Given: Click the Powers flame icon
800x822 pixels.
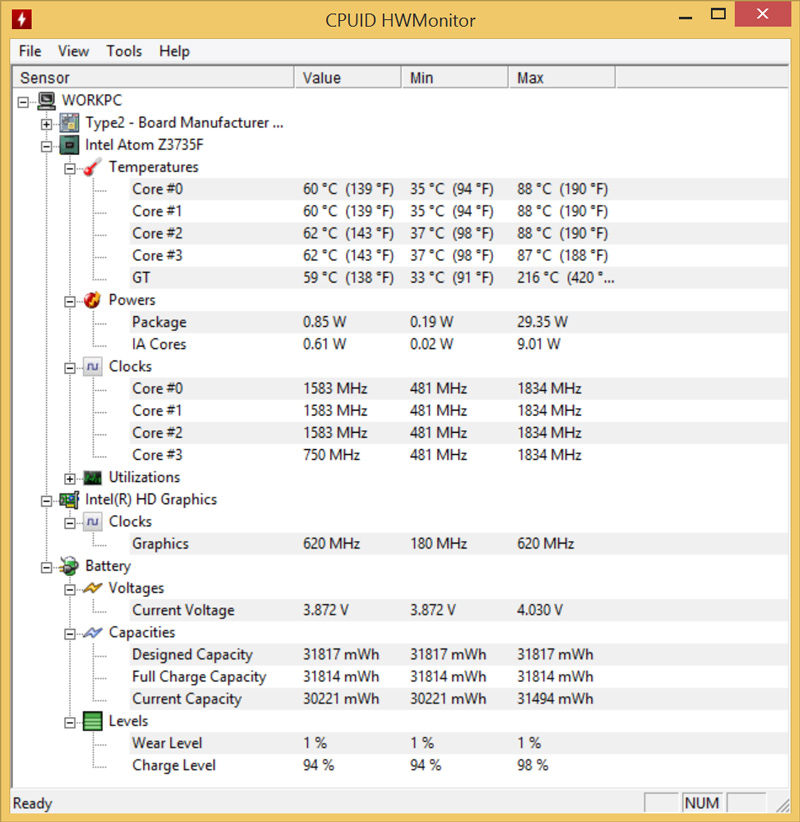Looking at the screenshot, I should point(90,300).
